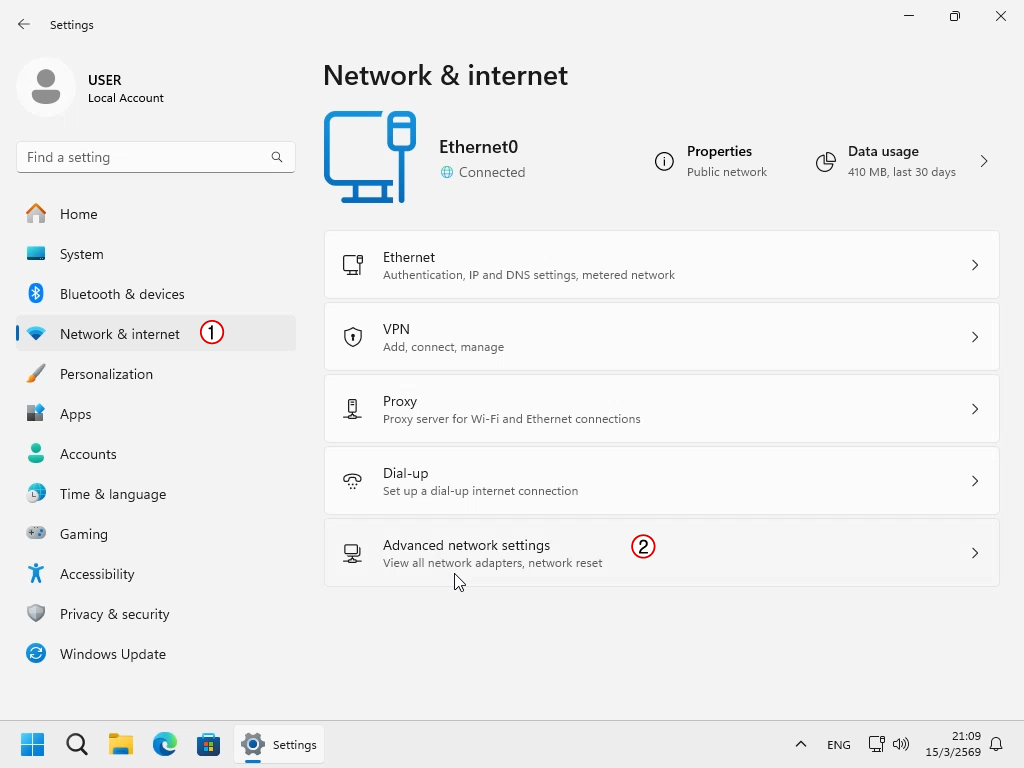
Task: Click the back arrow in Settings header
Action: coord(24,24)
